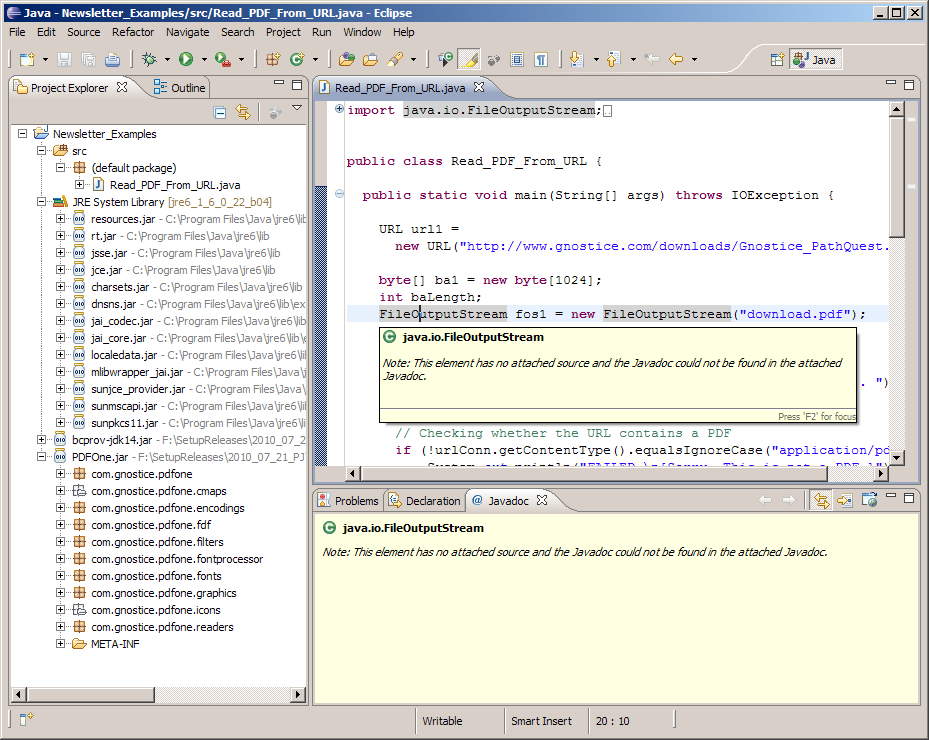This screenshot has height=740, width=929.
Task: Expand the Read_PDF_From_URL.java tree node
Action: pos(79,184)
